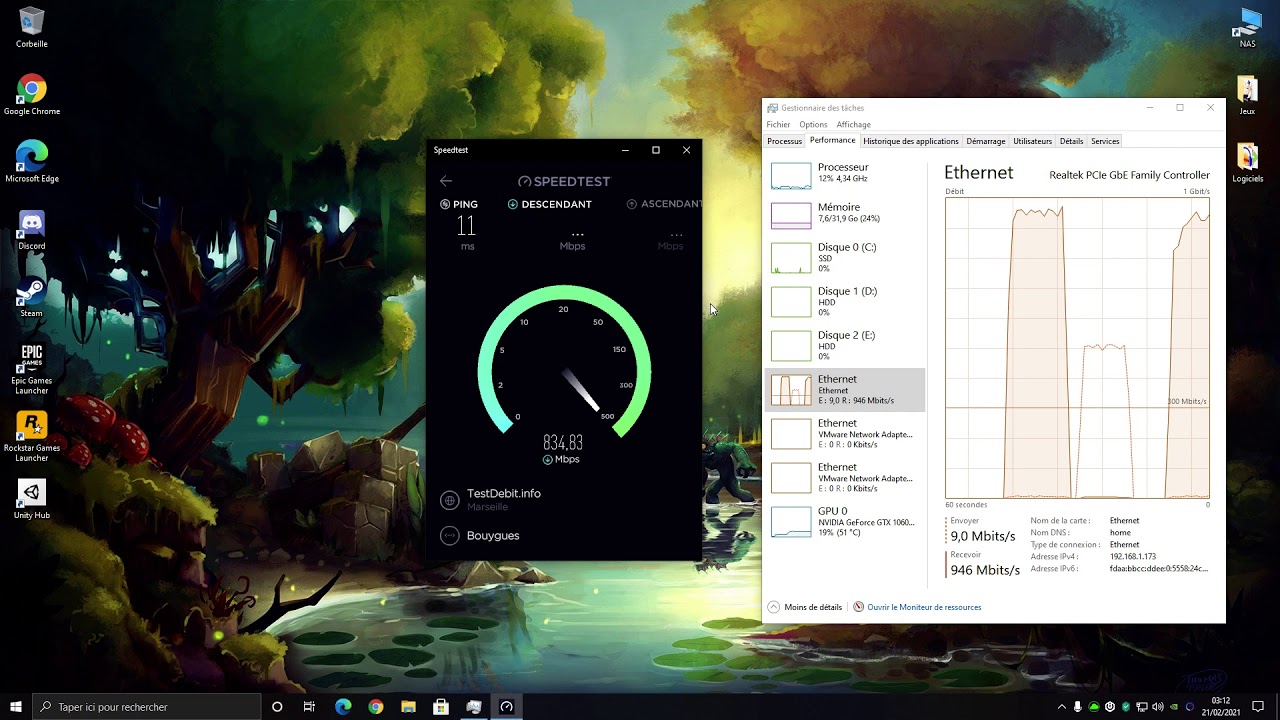Switch to Historique des applications tab
This screenshot has height=720, width=1280.
(x=911, y=141)
